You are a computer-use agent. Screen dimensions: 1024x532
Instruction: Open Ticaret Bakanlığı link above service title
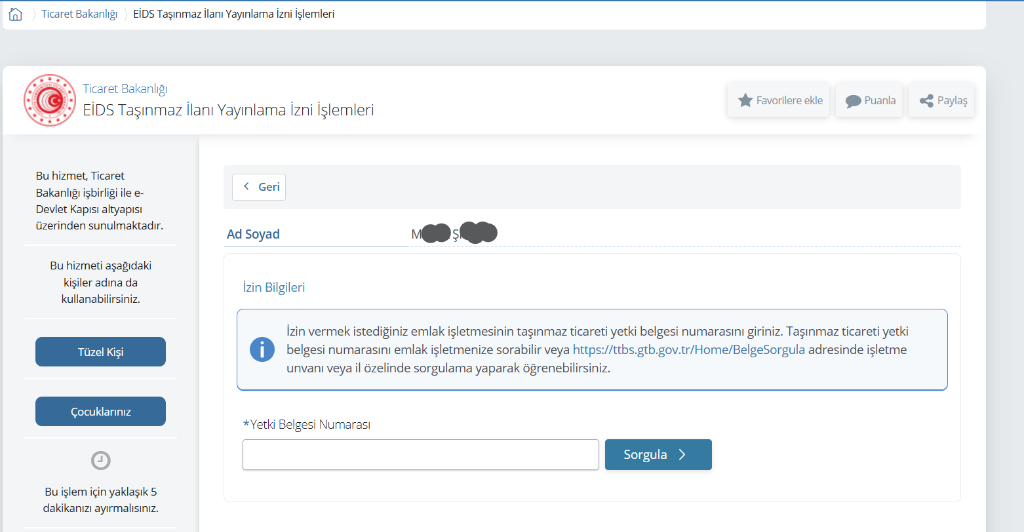coord(125,89)
